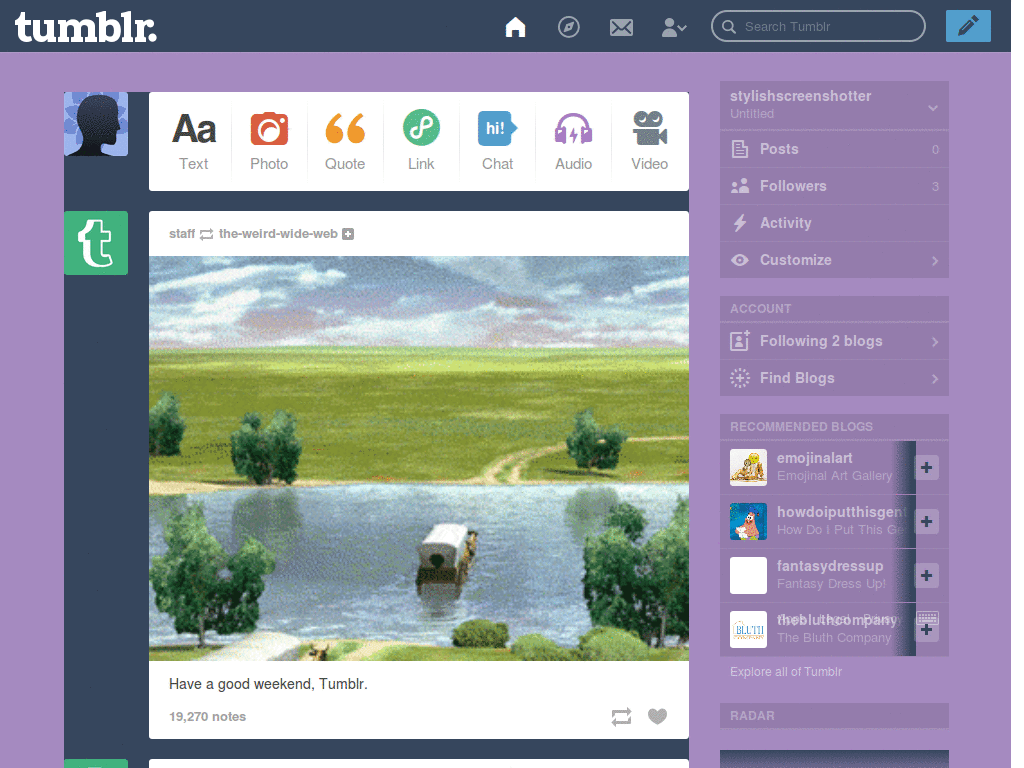Follow the-weird-wide-web with plus icon

tap(348, 234)
